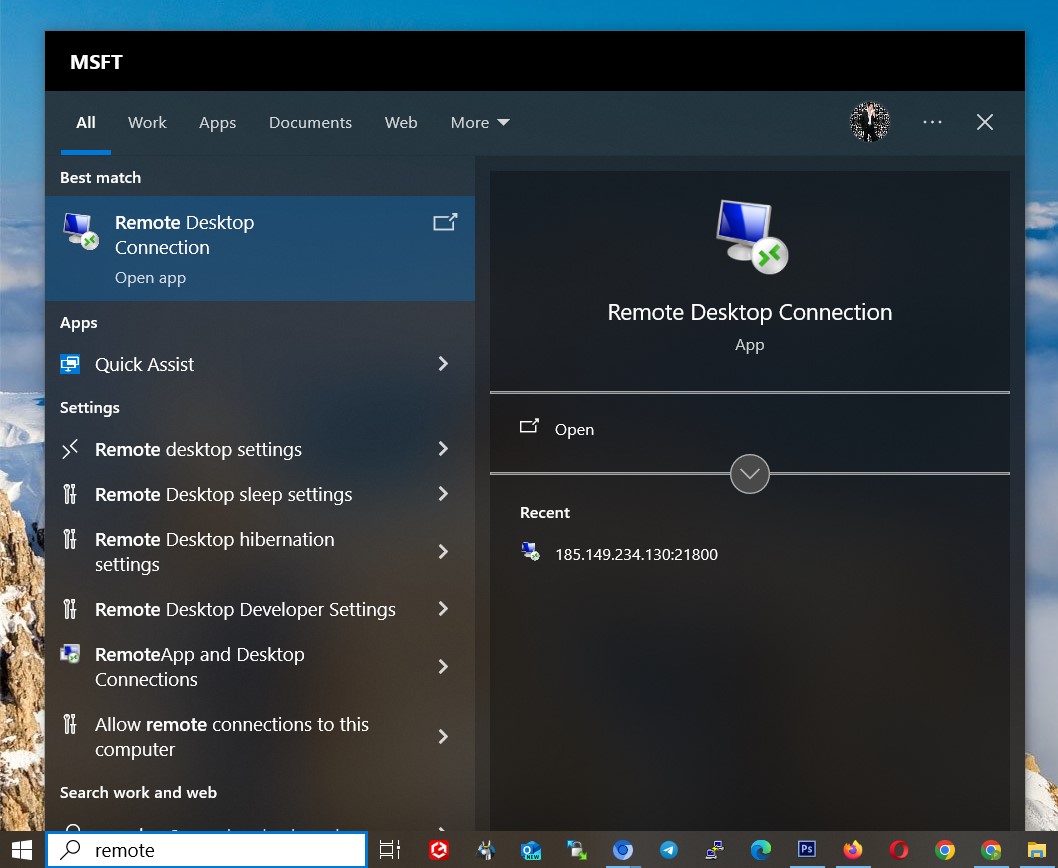The width and height of the screenshot is (1058, 868).
Task: Switch to the All tab
Action: pos(86,123)
